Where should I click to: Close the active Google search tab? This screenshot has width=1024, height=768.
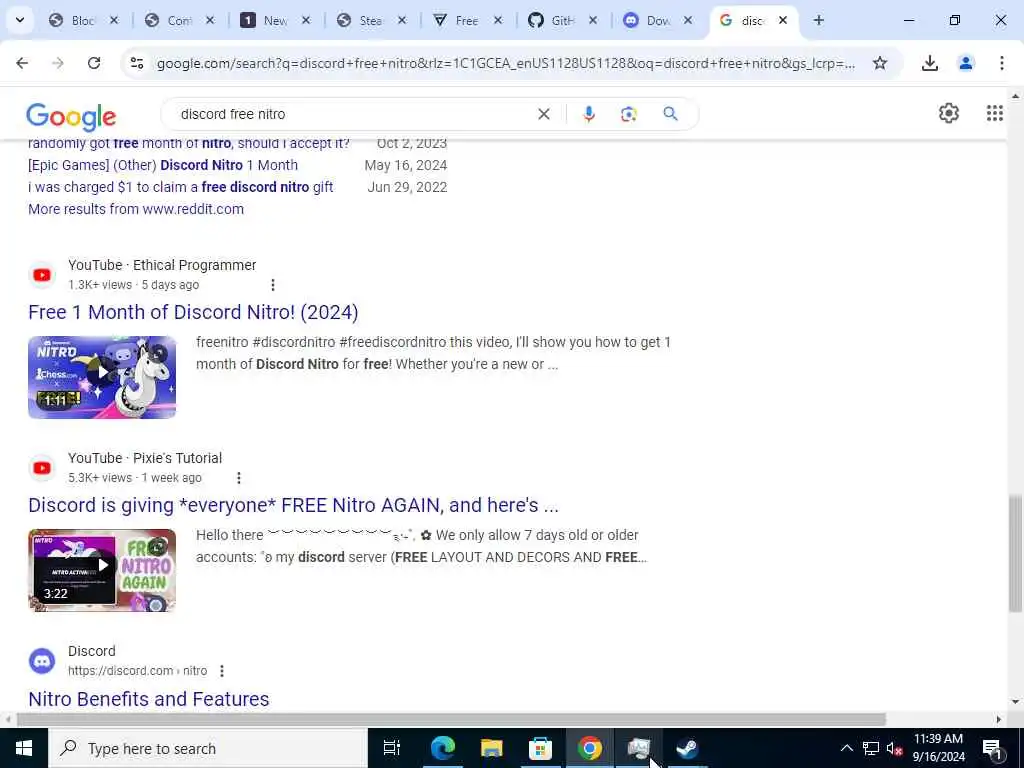[x=782, y=20]
